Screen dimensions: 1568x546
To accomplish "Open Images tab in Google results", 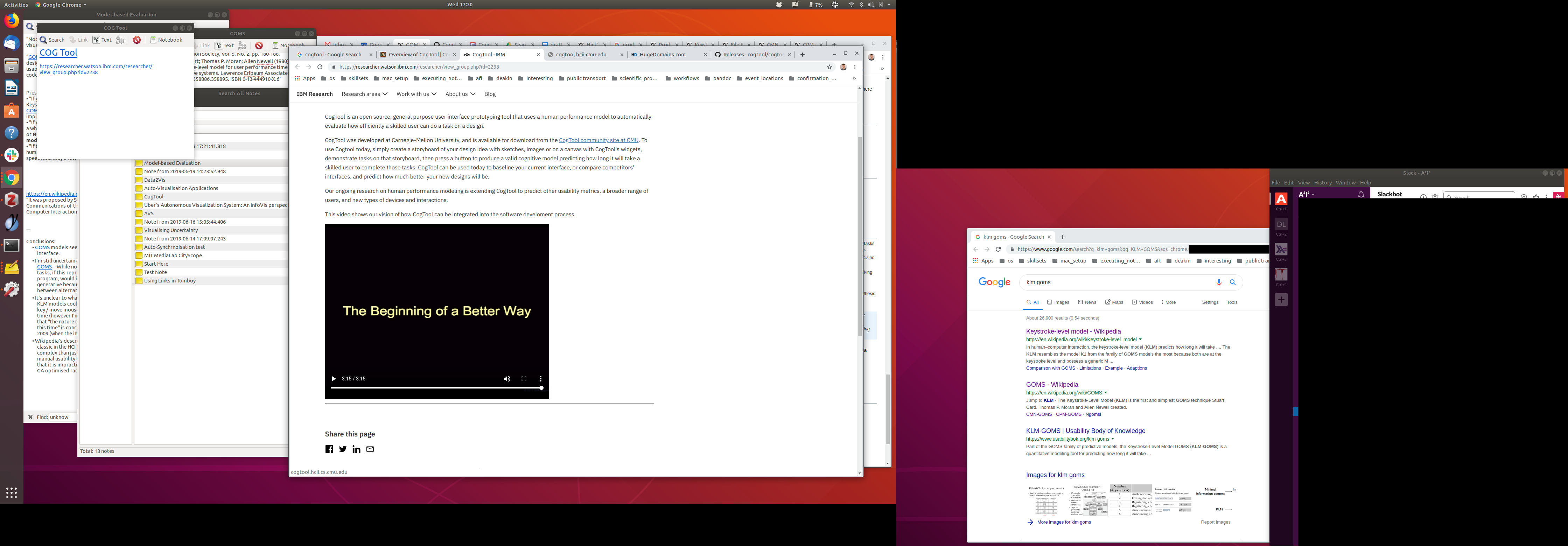I will point(1058,302).
